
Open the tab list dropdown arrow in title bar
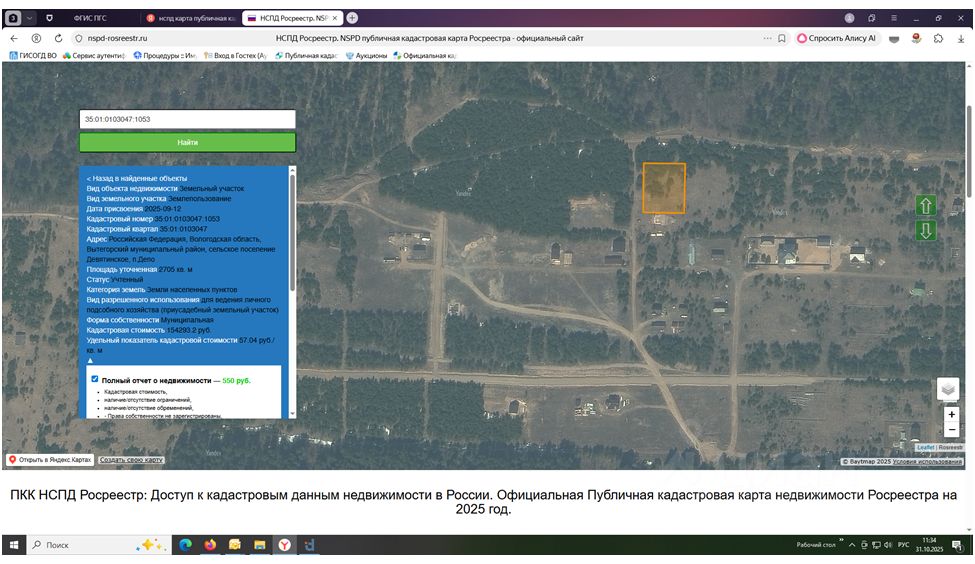point(29,18)
